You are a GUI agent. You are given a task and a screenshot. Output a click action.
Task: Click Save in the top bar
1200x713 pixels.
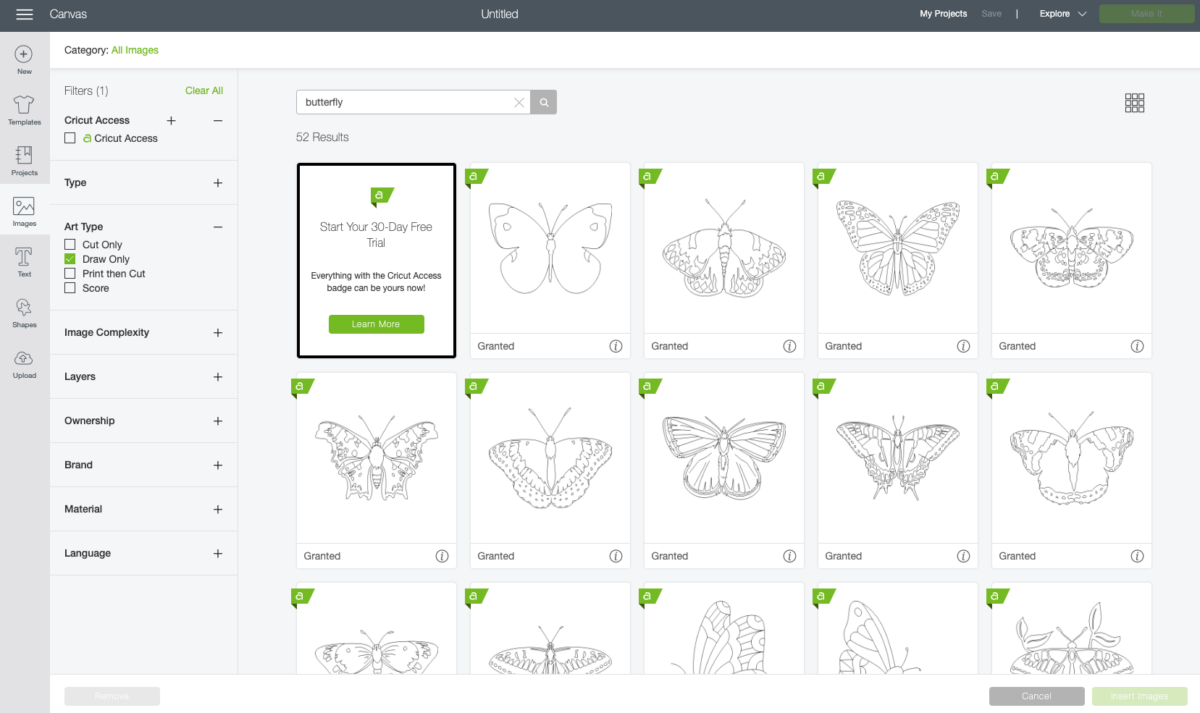[991, 14]
